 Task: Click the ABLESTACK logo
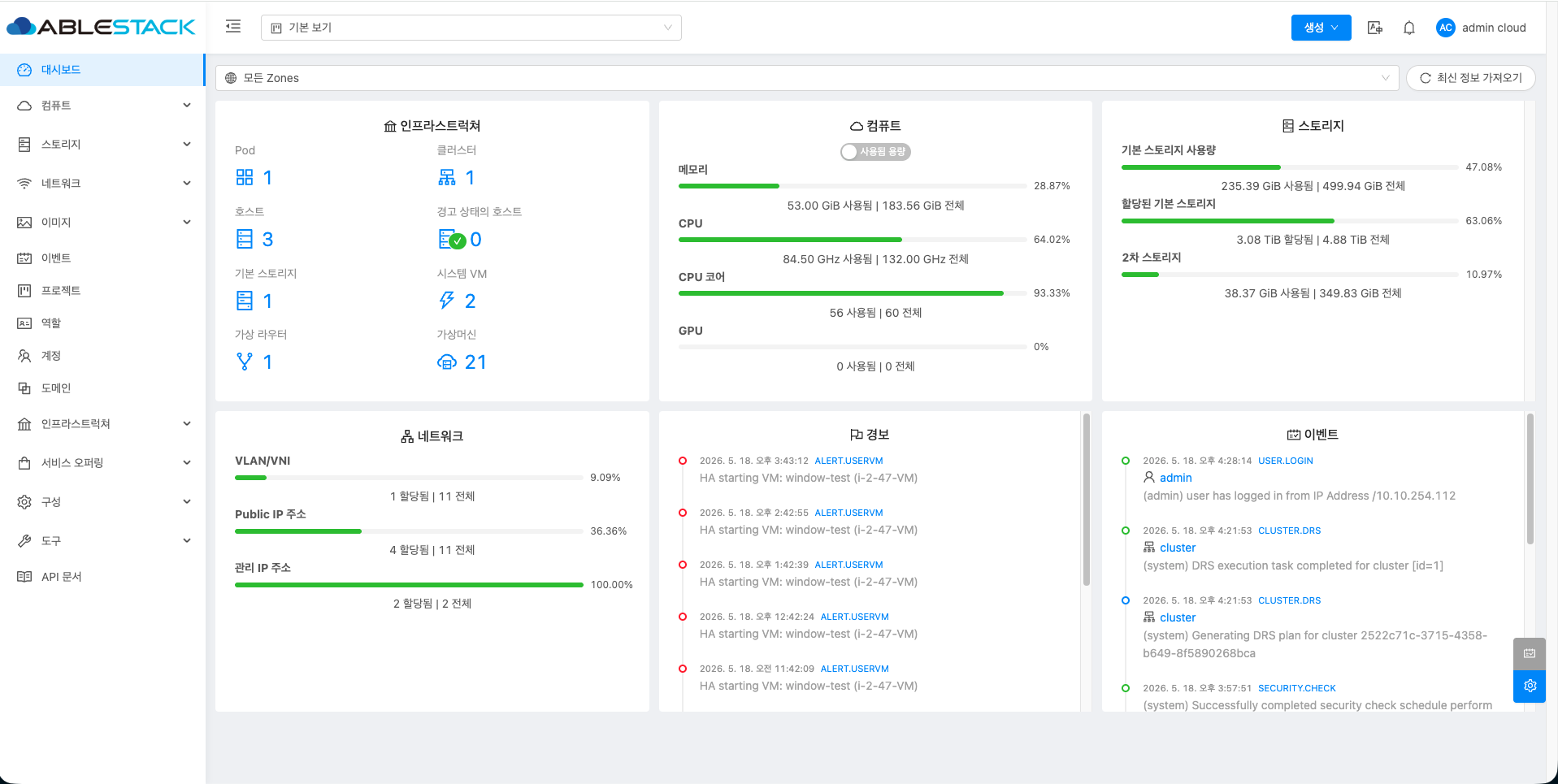coord(102,27)
